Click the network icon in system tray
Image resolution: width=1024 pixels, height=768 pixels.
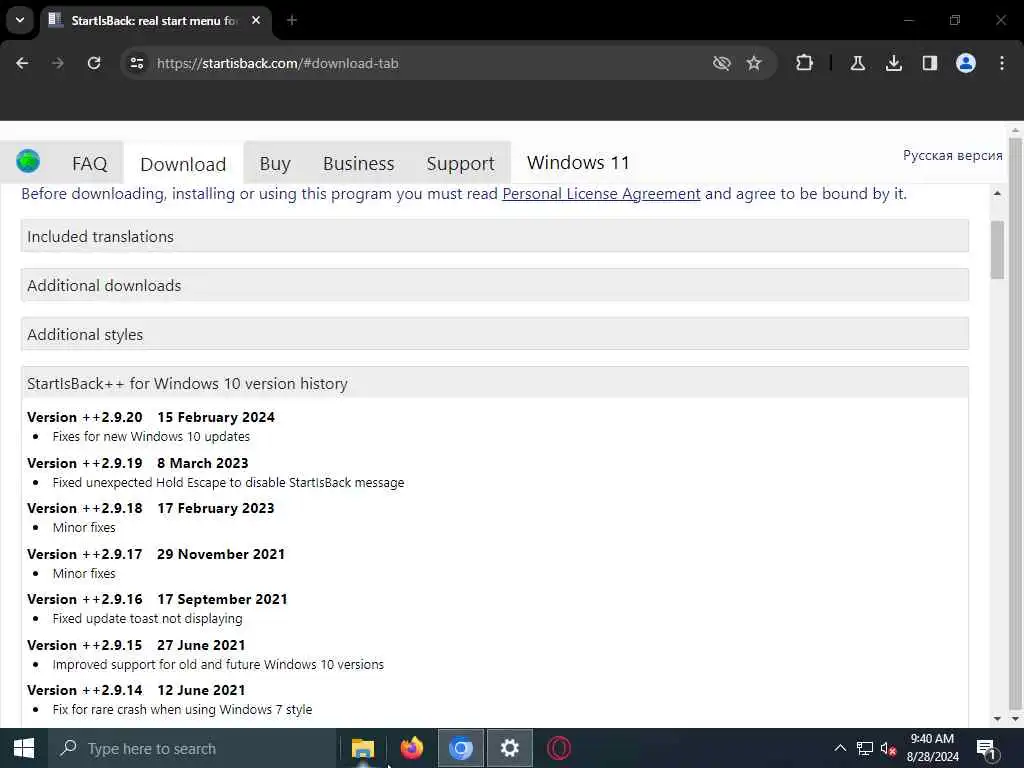point(865,748)
